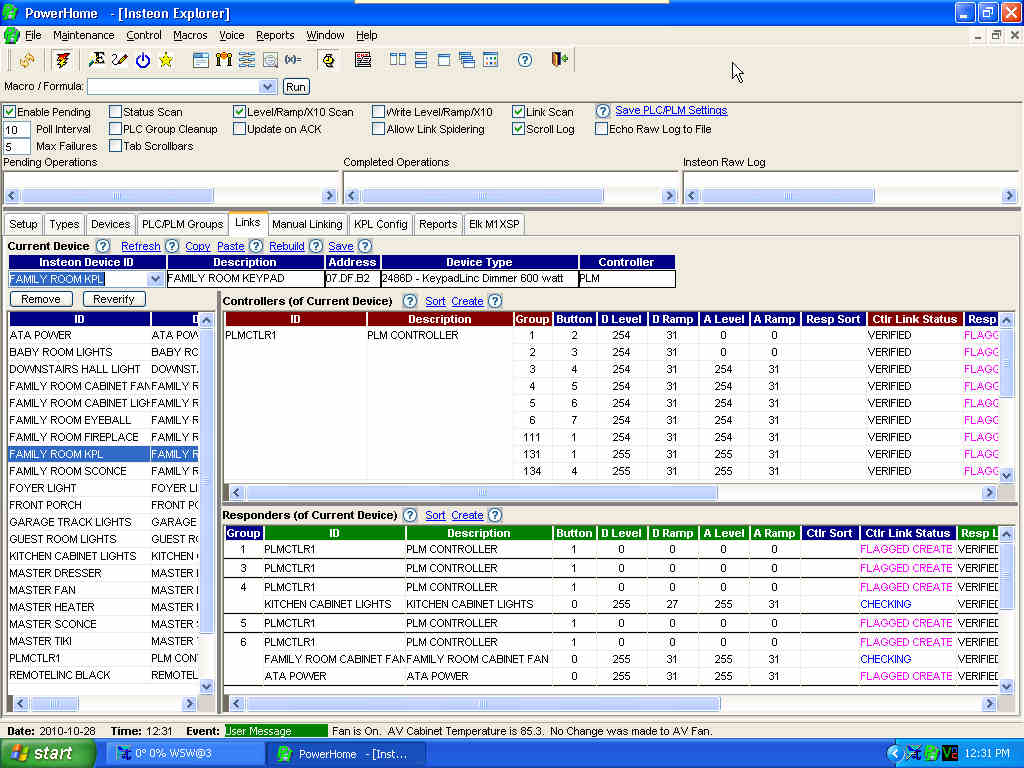
Task: Click the Run button
Action: pos(296,86)
